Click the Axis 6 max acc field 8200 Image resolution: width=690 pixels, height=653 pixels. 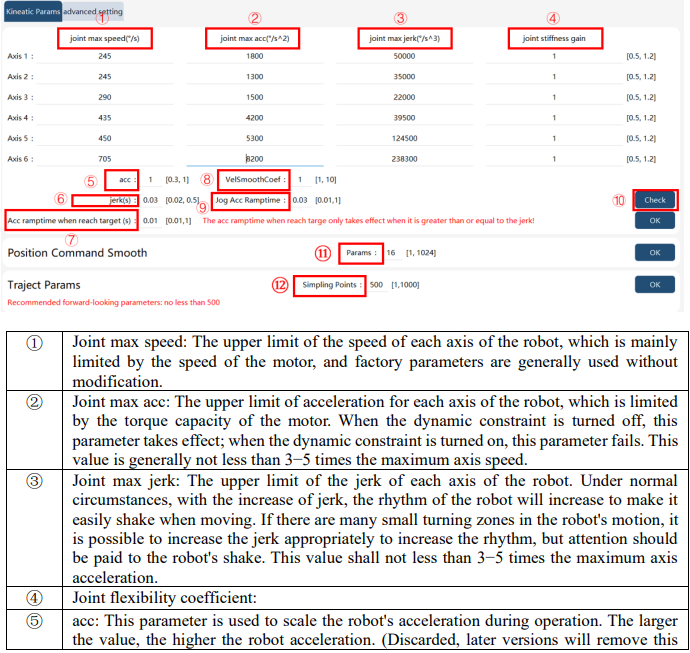click(x=255, y=159)
